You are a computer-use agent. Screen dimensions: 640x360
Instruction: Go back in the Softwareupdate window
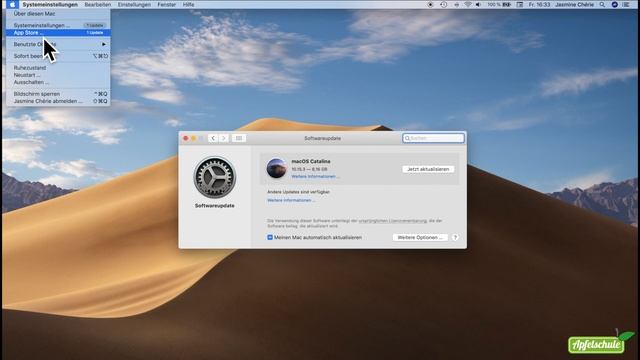coord(213,138)
